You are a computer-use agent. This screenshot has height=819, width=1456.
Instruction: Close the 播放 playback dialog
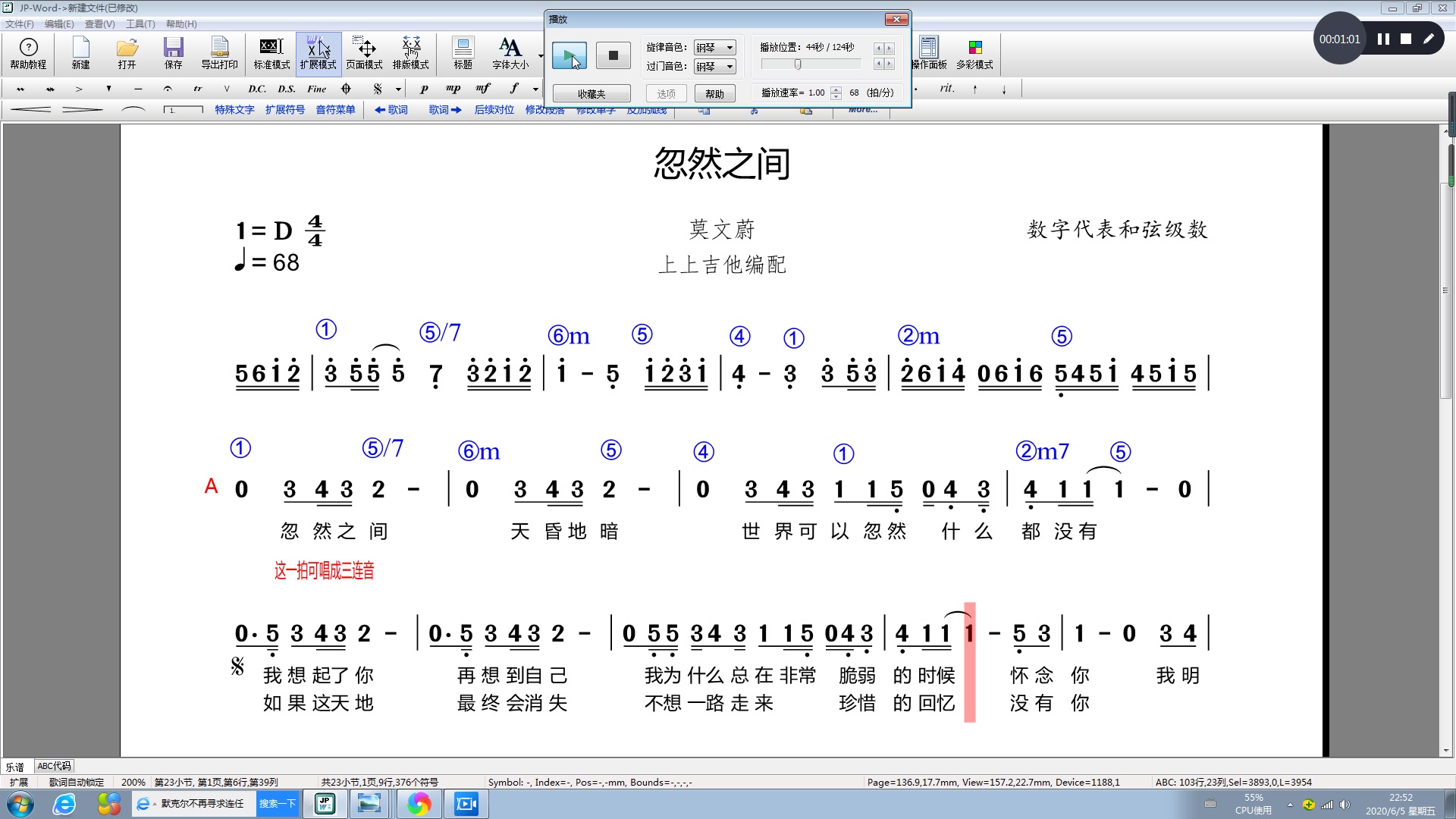896,19
